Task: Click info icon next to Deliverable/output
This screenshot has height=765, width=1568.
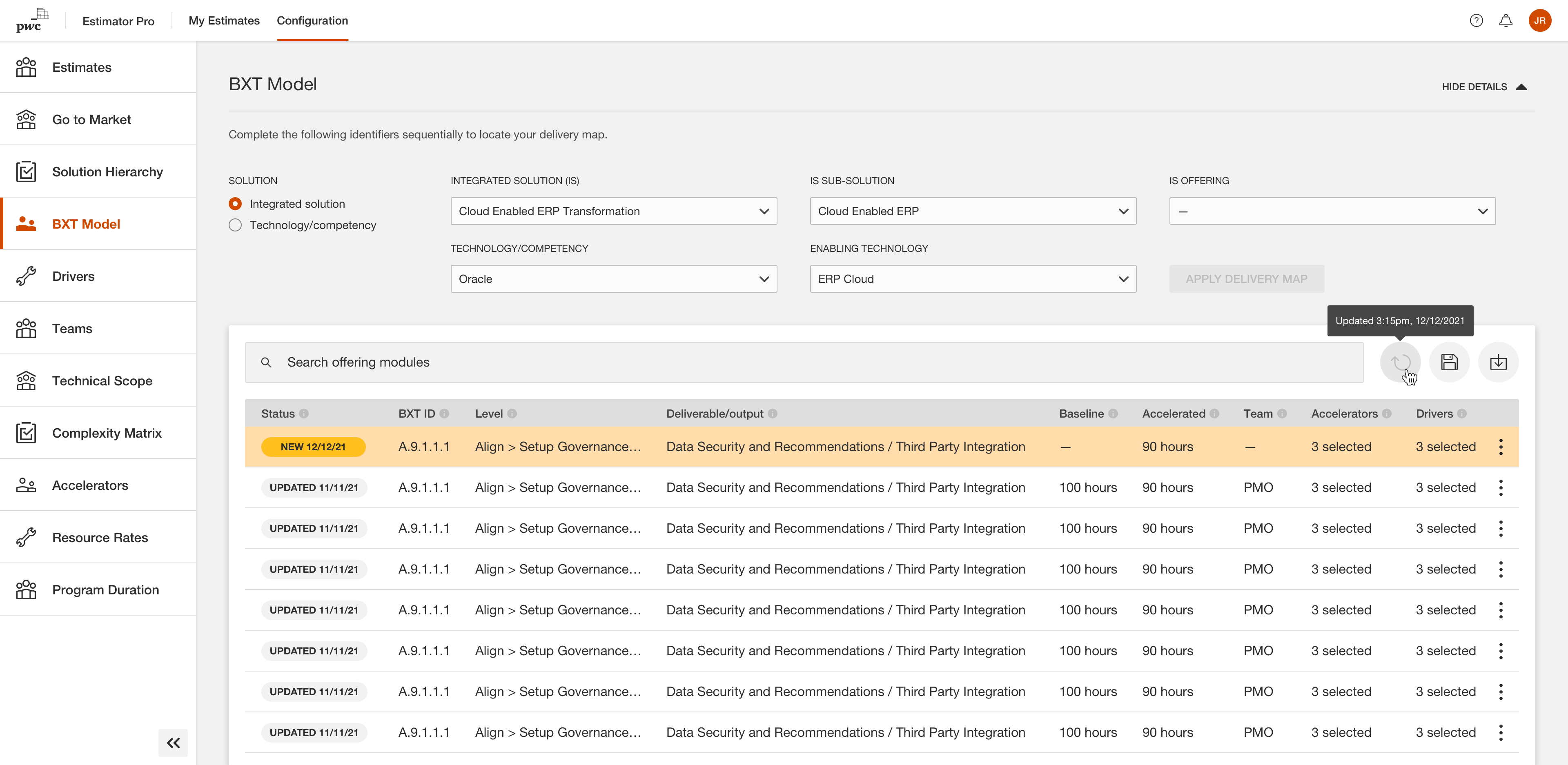Action: [x=773, y=414]
